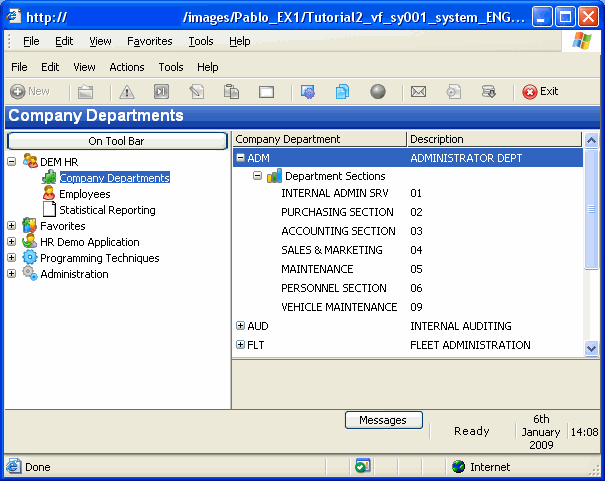Viewport: 605px width, 481px height.
Task: Click the Administration gears icon
Action: [30, 273]
